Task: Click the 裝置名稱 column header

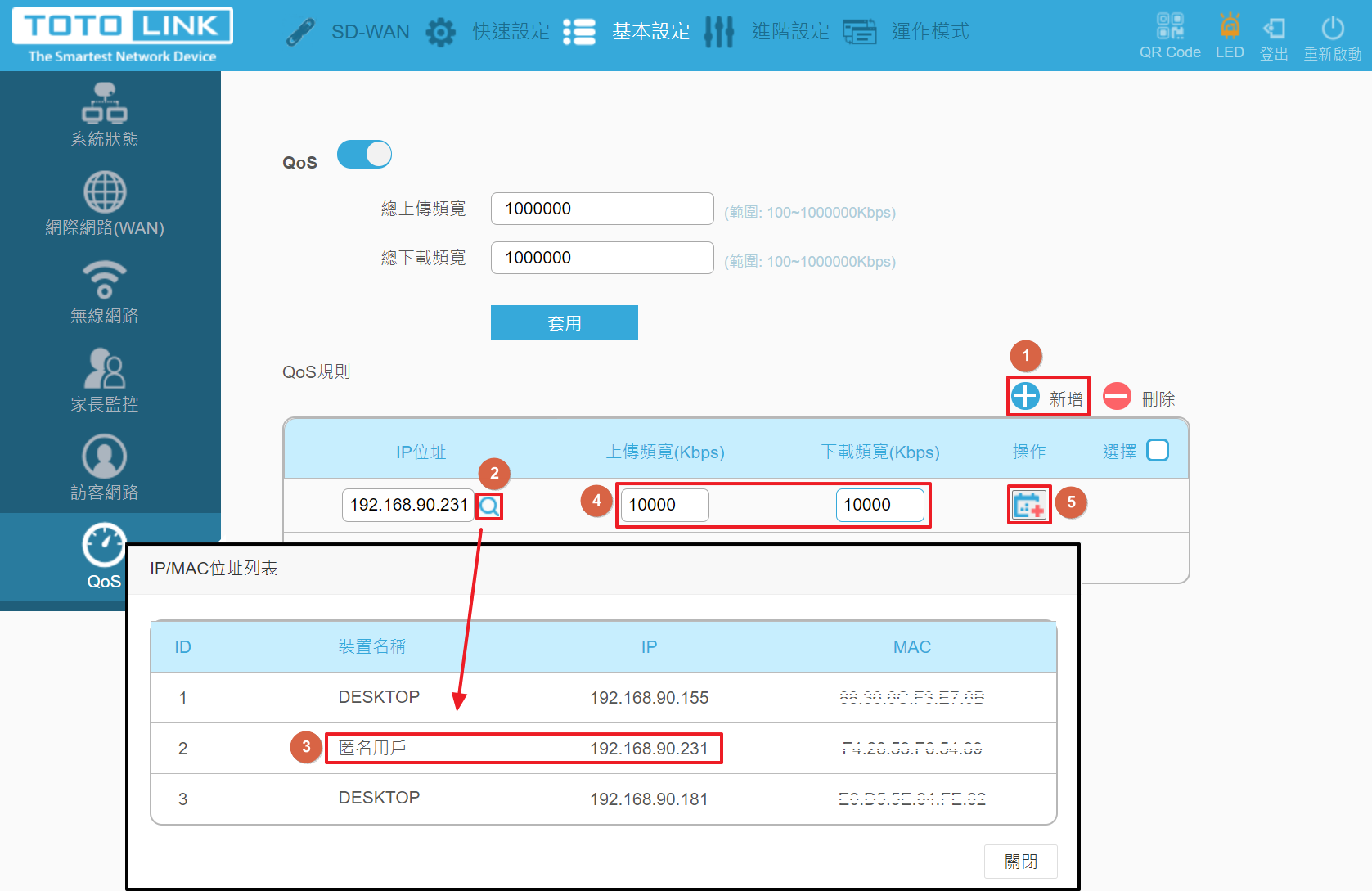Action: [x=372, y=646]
